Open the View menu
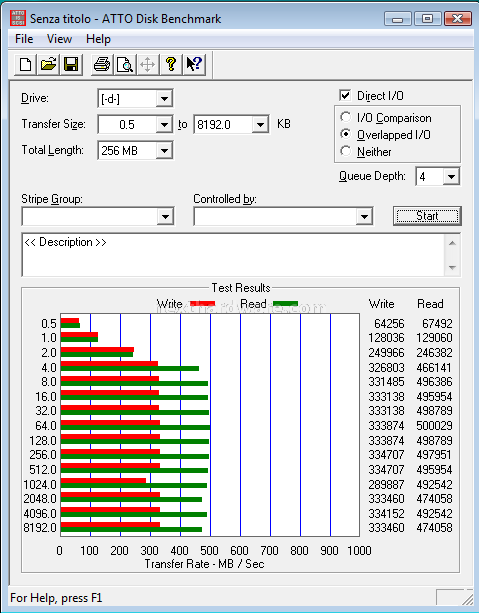The width and height of the screenshot is (479, 613). pos(59,39)
